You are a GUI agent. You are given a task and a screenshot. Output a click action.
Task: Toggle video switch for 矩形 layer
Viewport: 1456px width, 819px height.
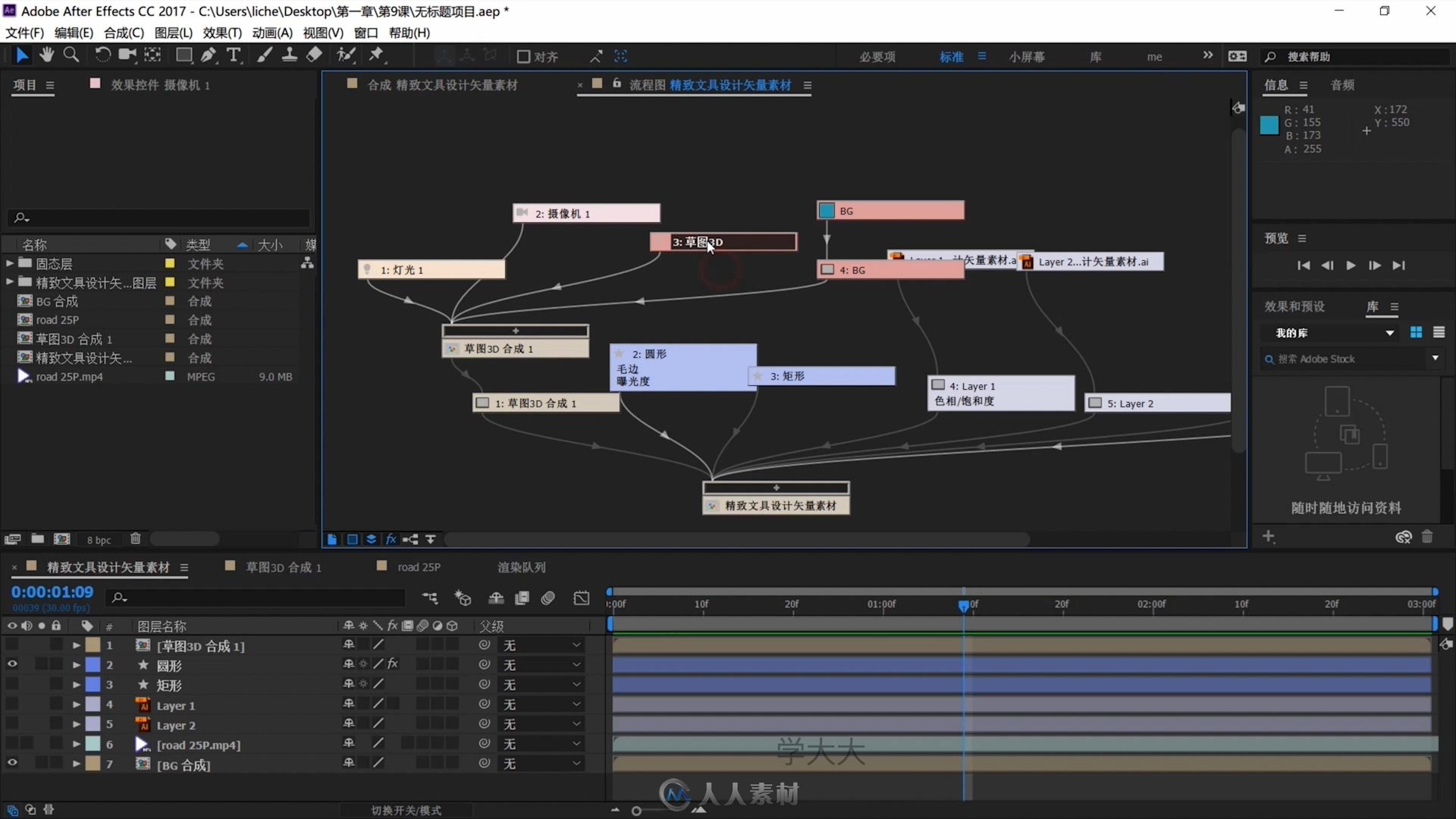12,684
